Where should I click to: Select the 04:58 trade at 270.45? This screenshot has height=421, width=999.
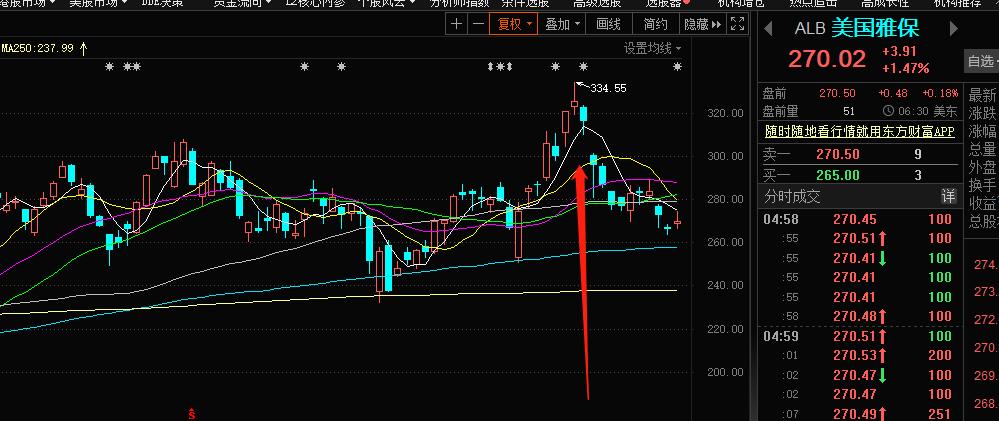(860, 220)
